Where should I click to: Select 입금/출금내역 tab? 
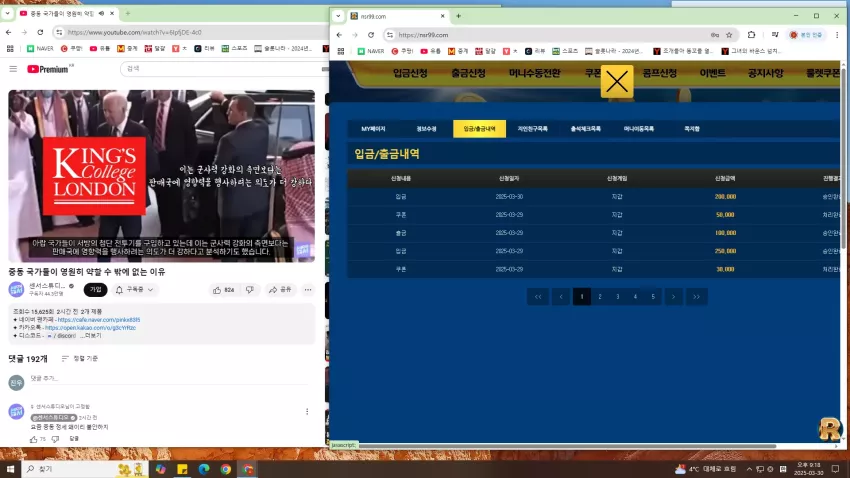pos(479,129)
